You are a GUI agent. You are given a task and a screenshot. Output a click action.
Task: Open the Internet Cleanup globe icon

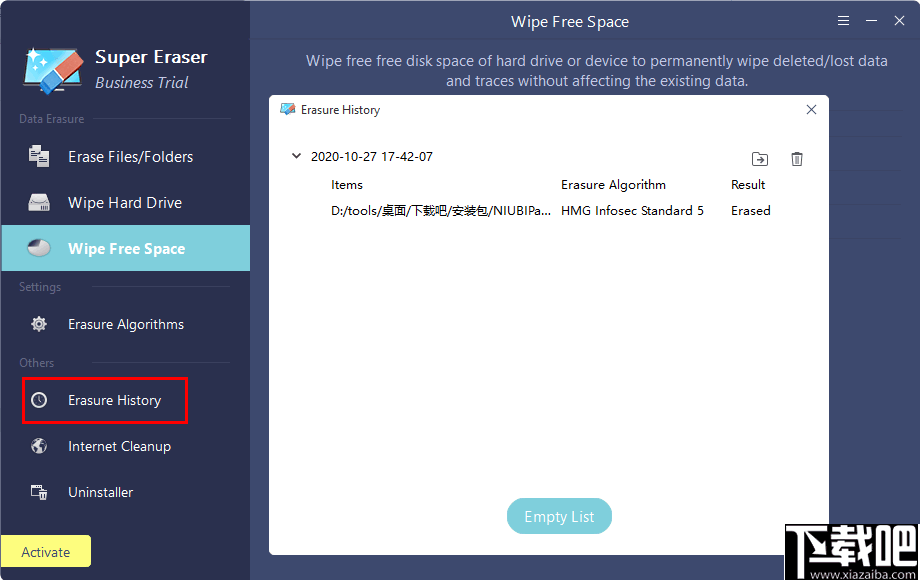click(x=38, y=446)
